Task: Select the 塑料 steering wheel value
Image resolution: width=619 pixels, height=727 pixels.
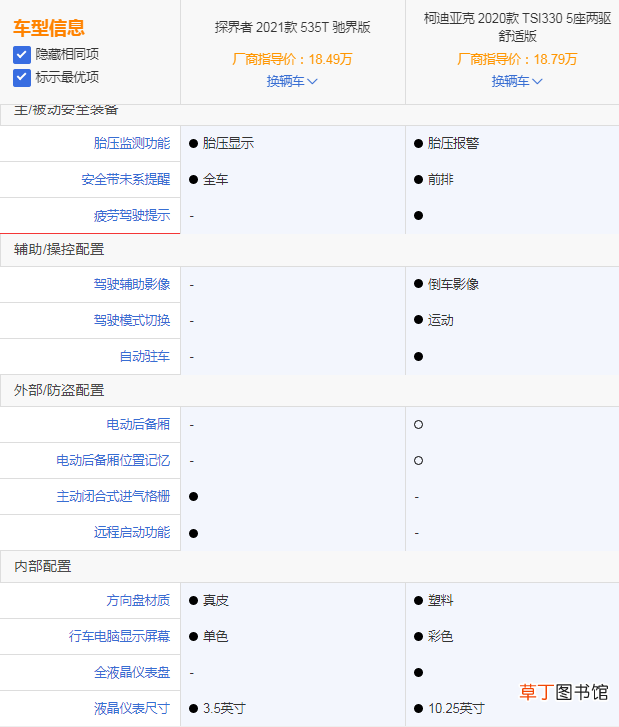Action: [440, 600]
